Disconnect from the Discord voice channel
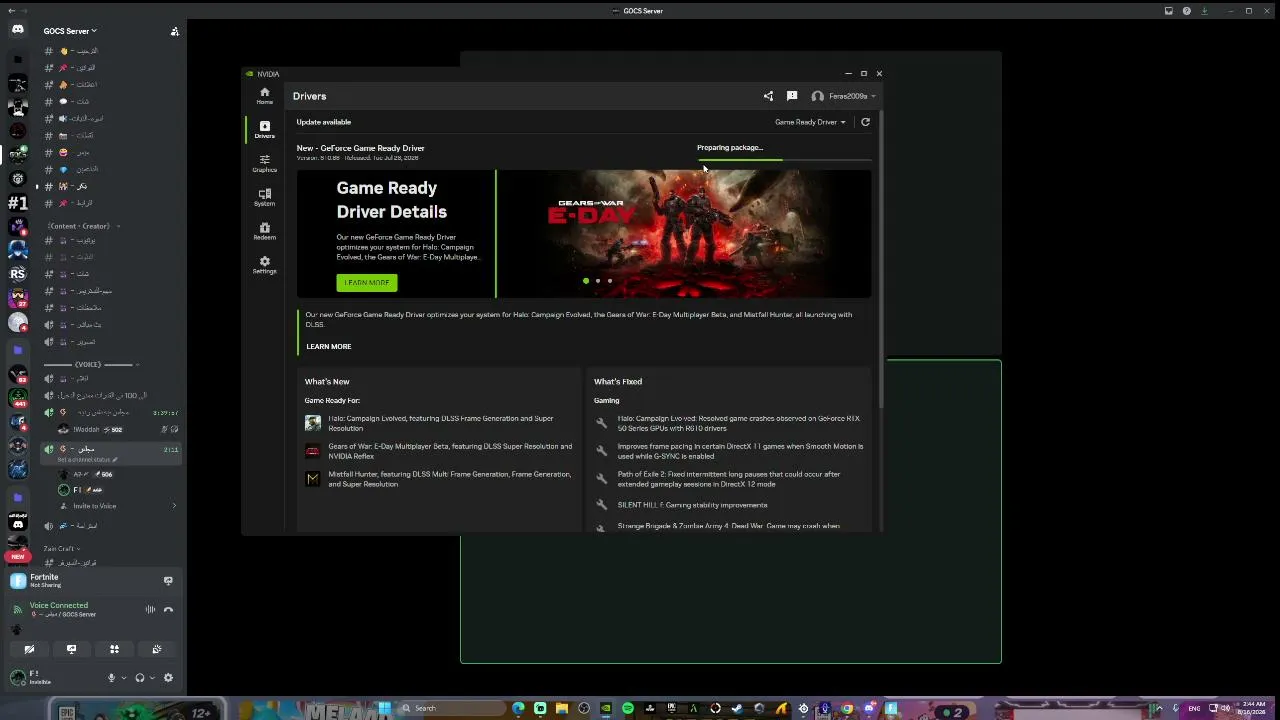The width and height of the screenshot is (1280, 720). [x=168, y=609]
